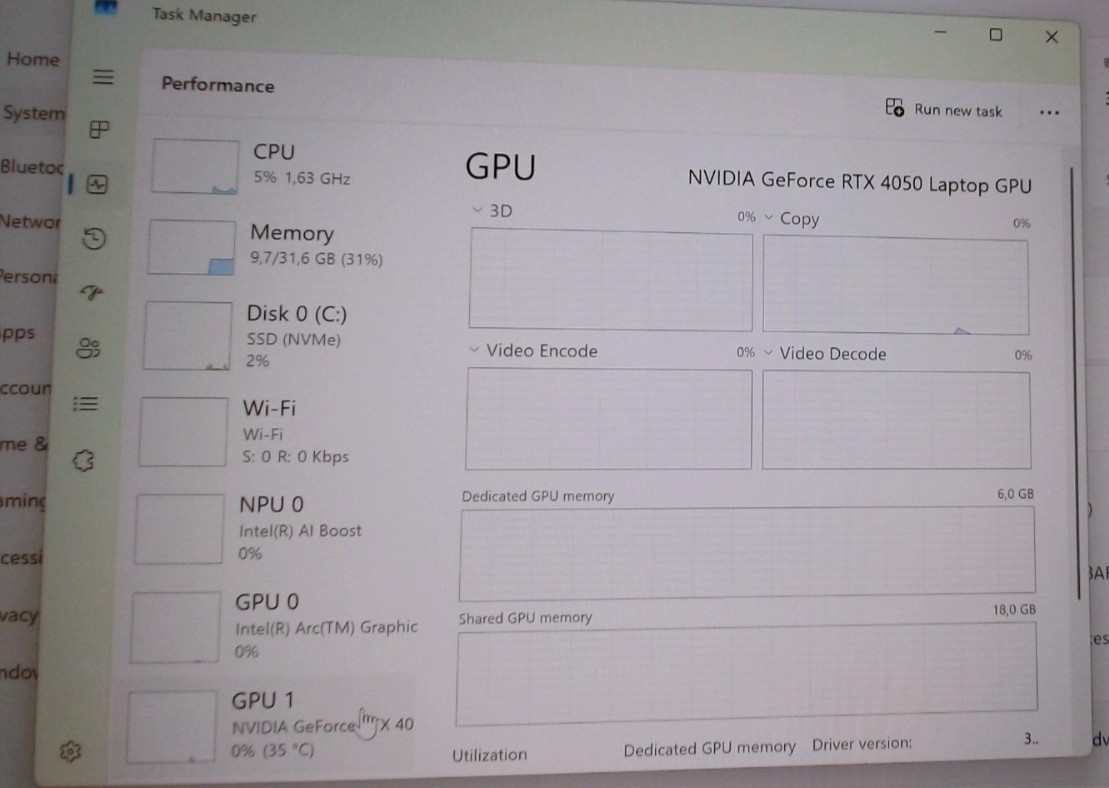The image size is (1109, 788).
Task: Click the Disk 0 mini graph thumbnail
Action: coord(187,335)
